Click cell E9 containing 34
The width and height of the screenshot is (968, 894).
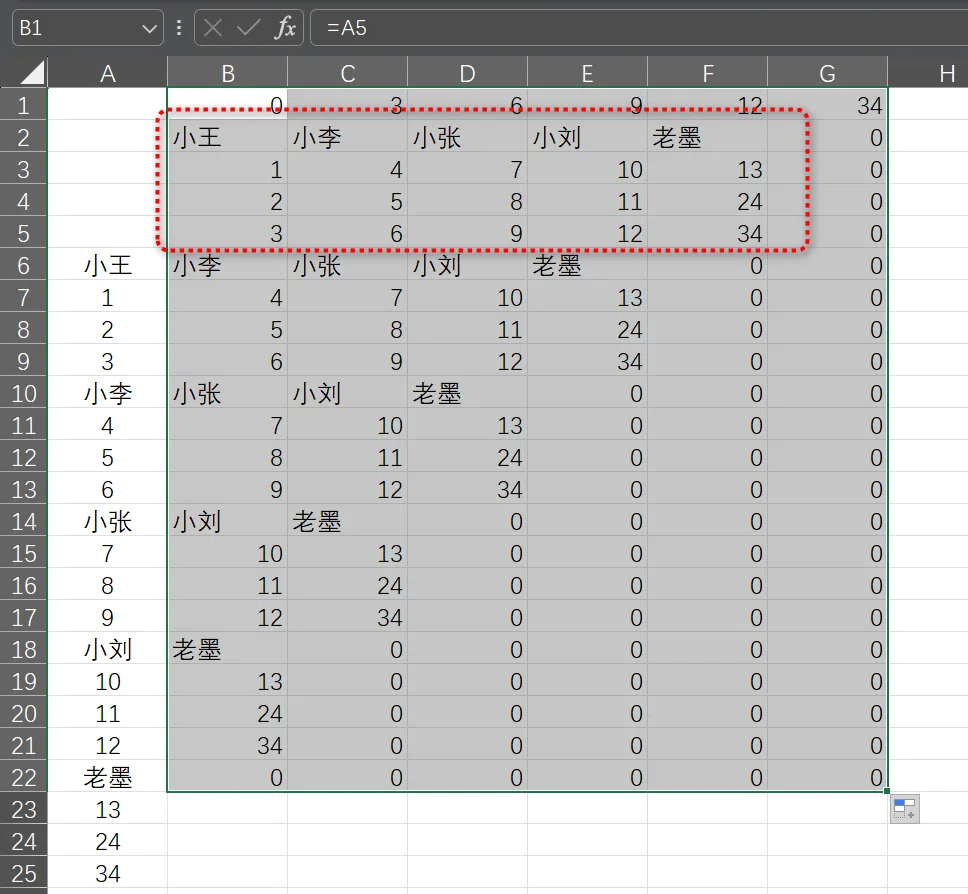[587, 361]
